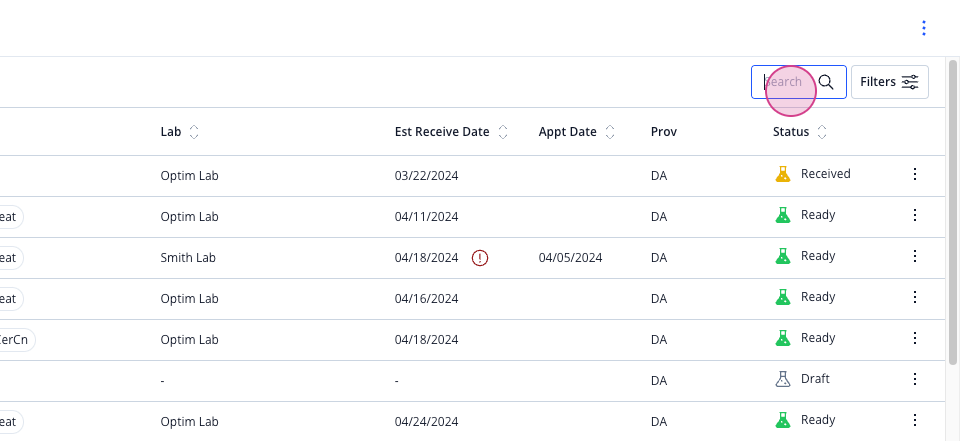Image resolution: width=960 pixels, height=441 pixels.
Task: Click the 04/05/2024 appointment date
Action: coord(571,258)
